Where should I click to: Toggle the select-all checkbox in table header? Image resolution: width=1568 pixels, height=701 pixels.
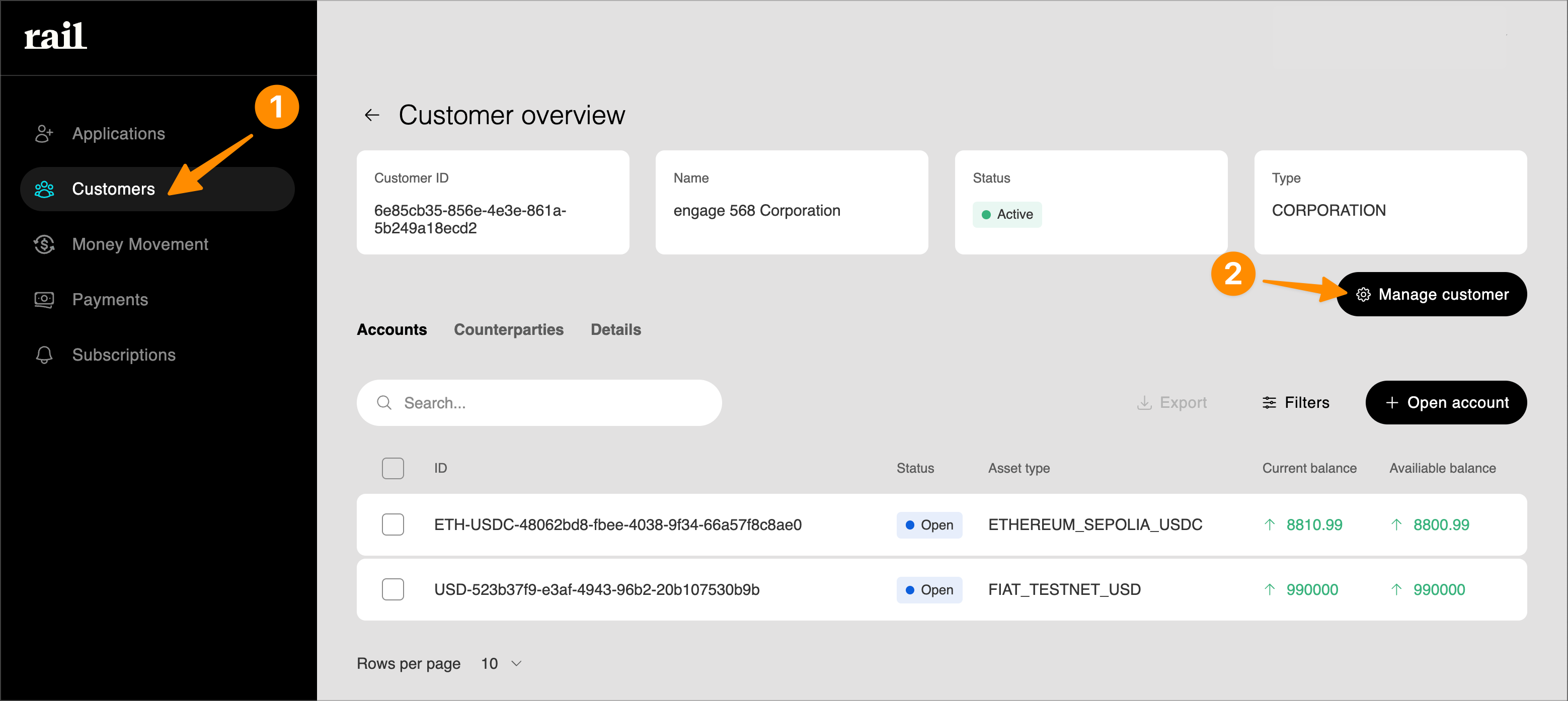click(x=393, y=468)
